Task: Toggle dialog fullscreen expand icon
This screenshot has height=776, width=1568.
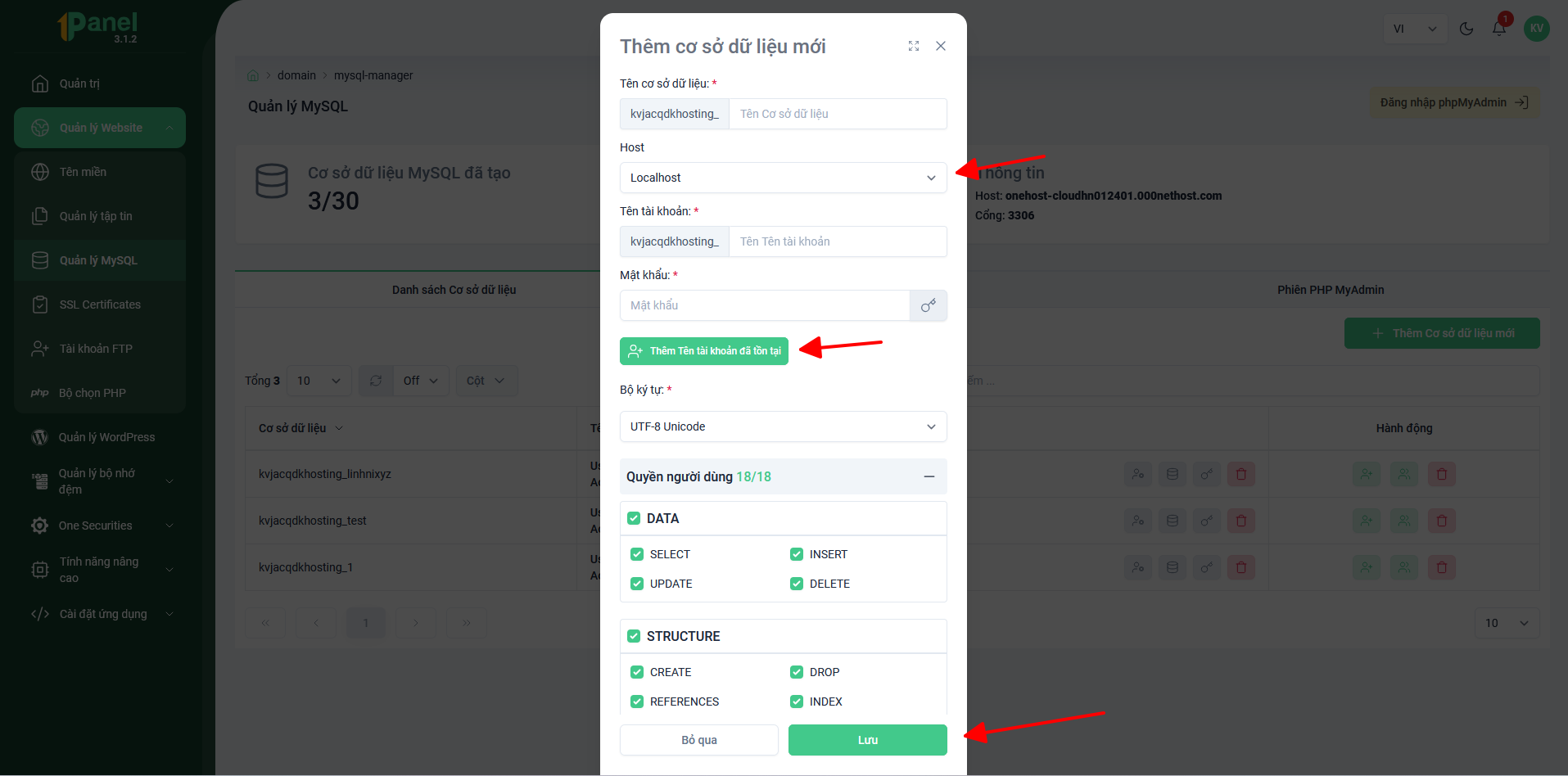Action: (x=914, y=46)
